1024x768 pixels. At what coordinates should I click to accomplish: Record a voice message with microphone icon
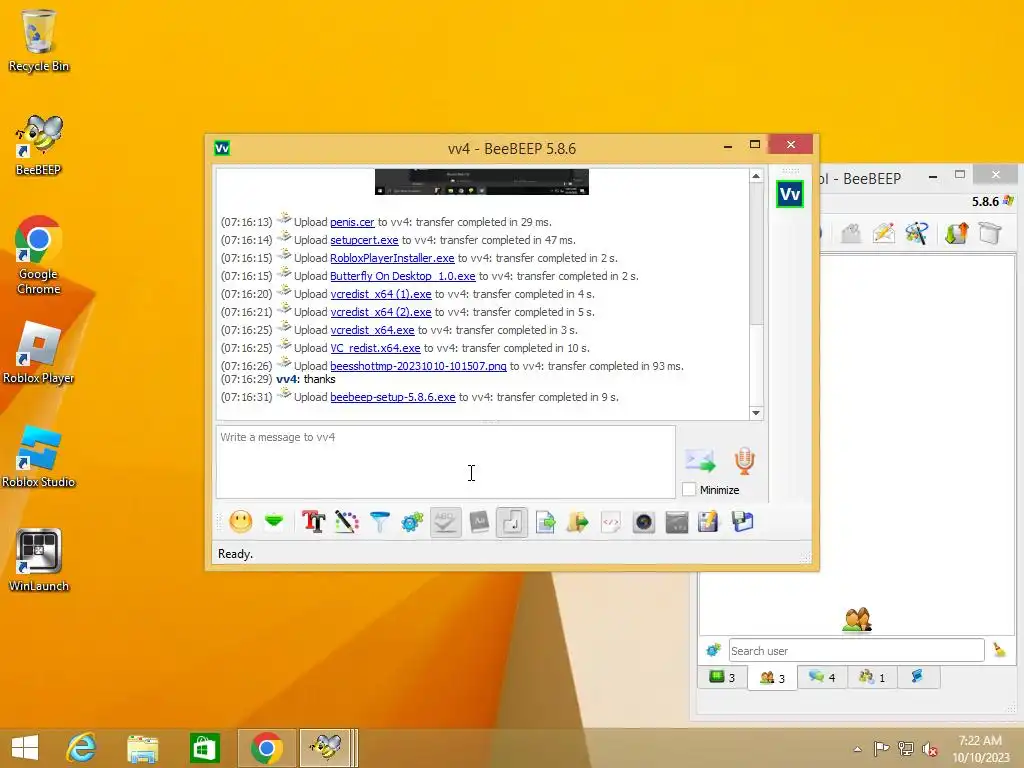tap(744, 460)
